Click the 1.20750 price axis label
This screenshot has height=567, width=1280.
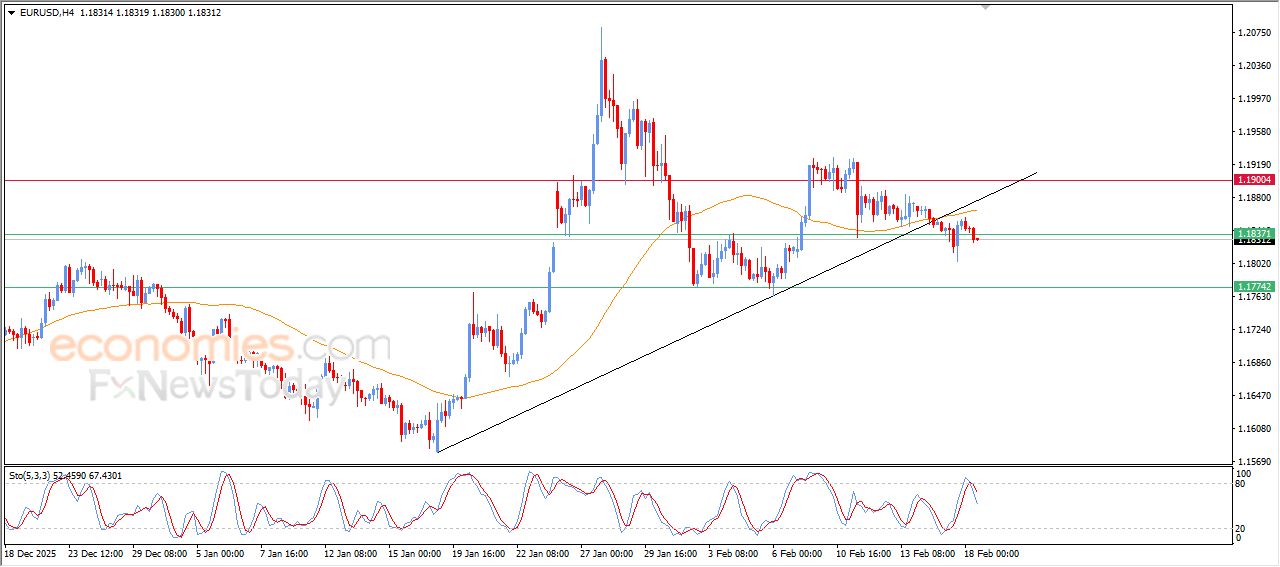1254,33
